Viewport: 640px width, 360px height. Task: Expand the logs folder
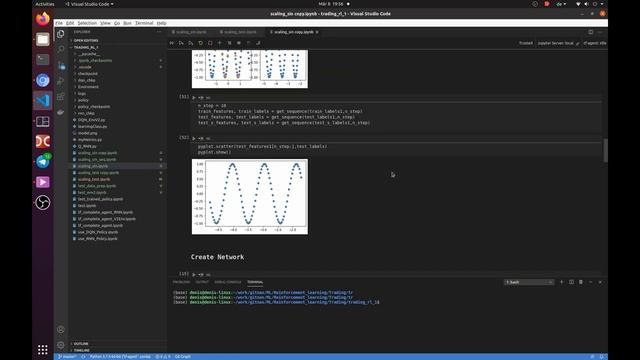tap(118, 93)
